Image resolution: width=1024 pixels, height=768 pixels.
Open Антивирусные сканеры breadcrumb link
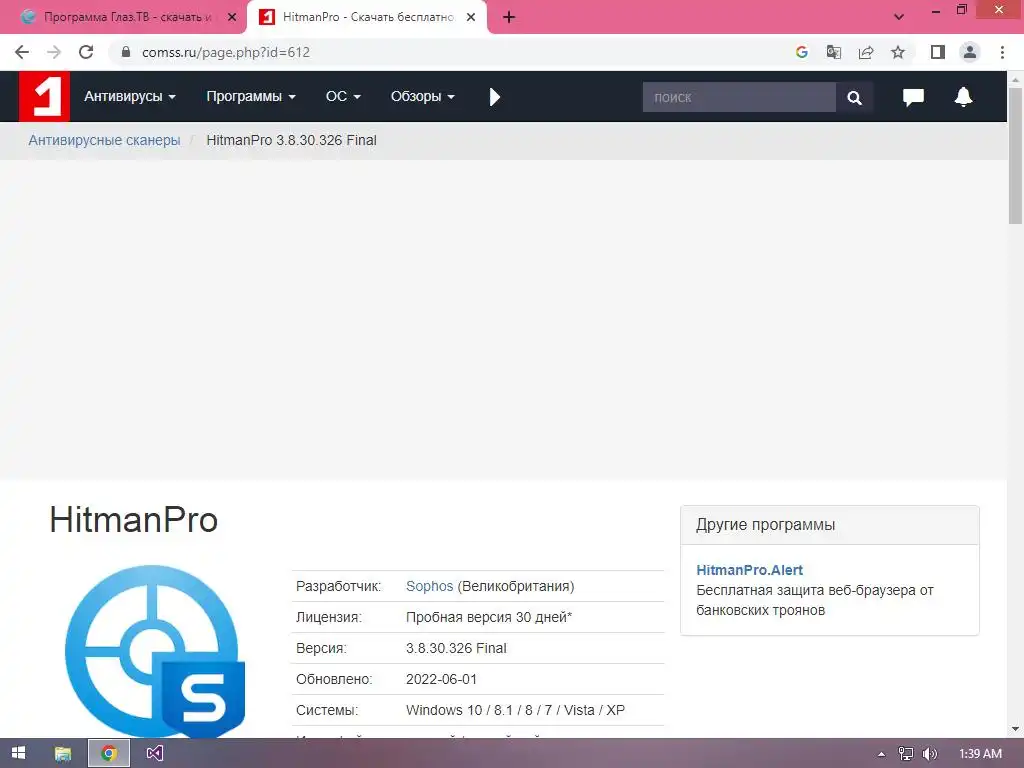(104, 140)
